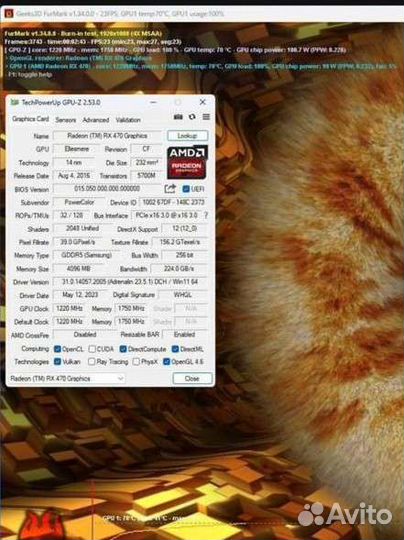
Task: Click the Revision CF value
Action: click(x=146, y=149)
